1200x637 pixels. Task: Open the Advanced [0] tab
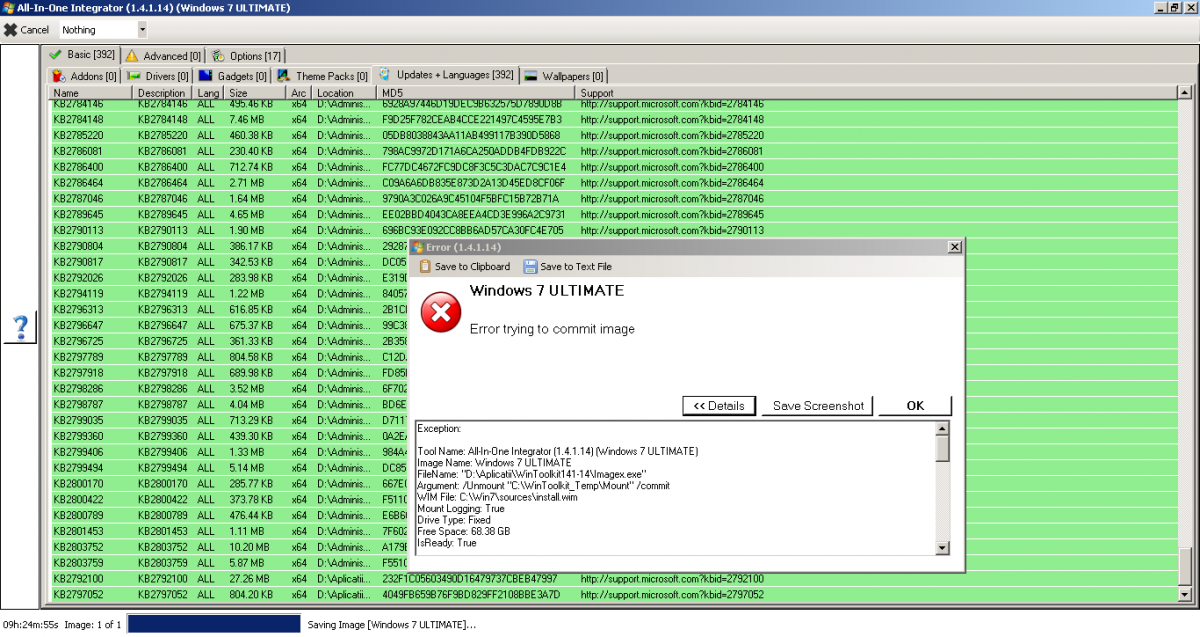(162, 56)
